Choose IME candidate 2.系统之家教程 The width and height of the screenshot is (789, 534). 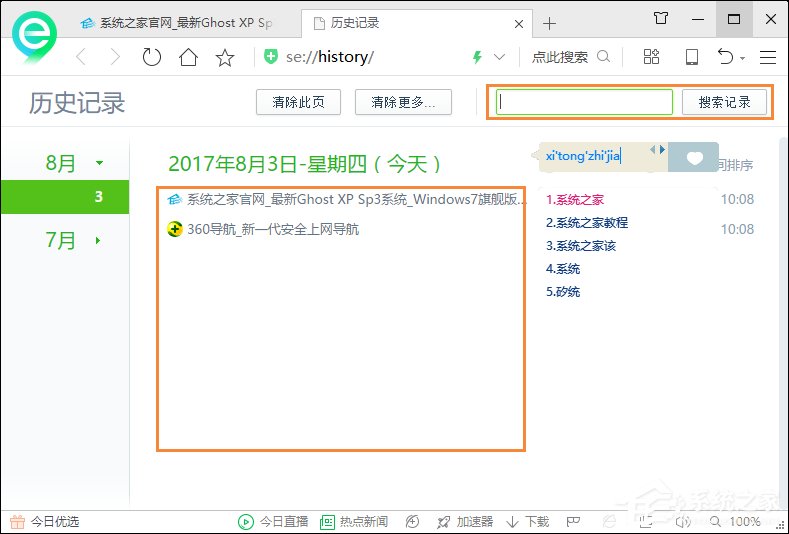(587, 222)
